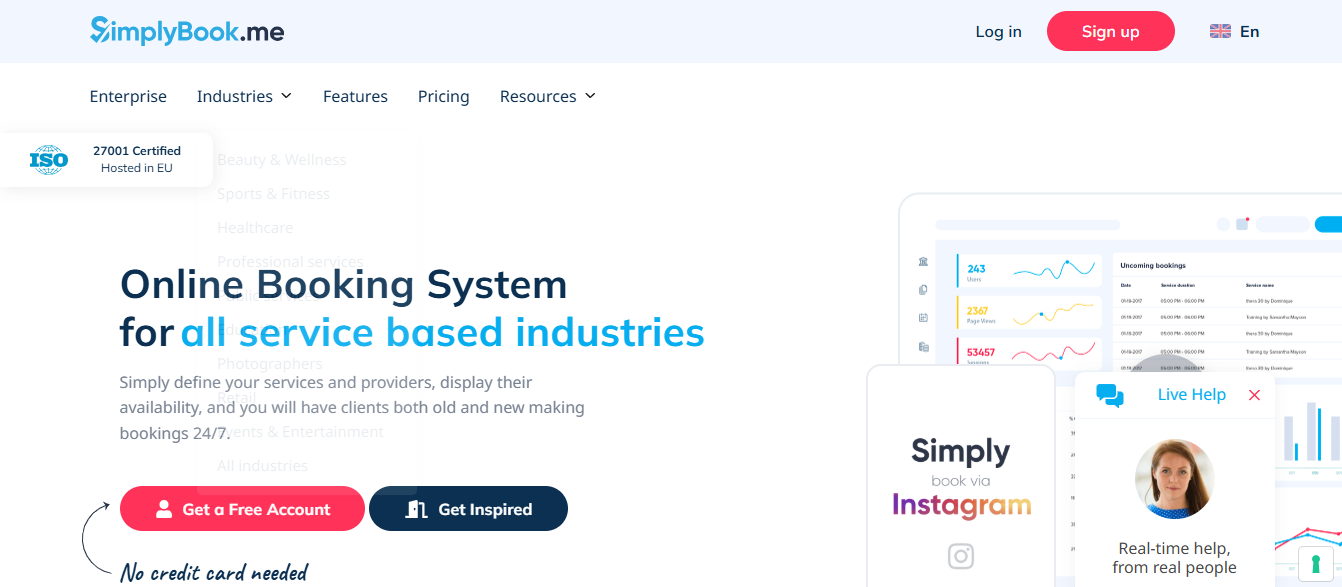Viewport: 1342px width, 587px height.
Task: Click the bank icon in the dashboard sidebar
Action: pos(923,261)
